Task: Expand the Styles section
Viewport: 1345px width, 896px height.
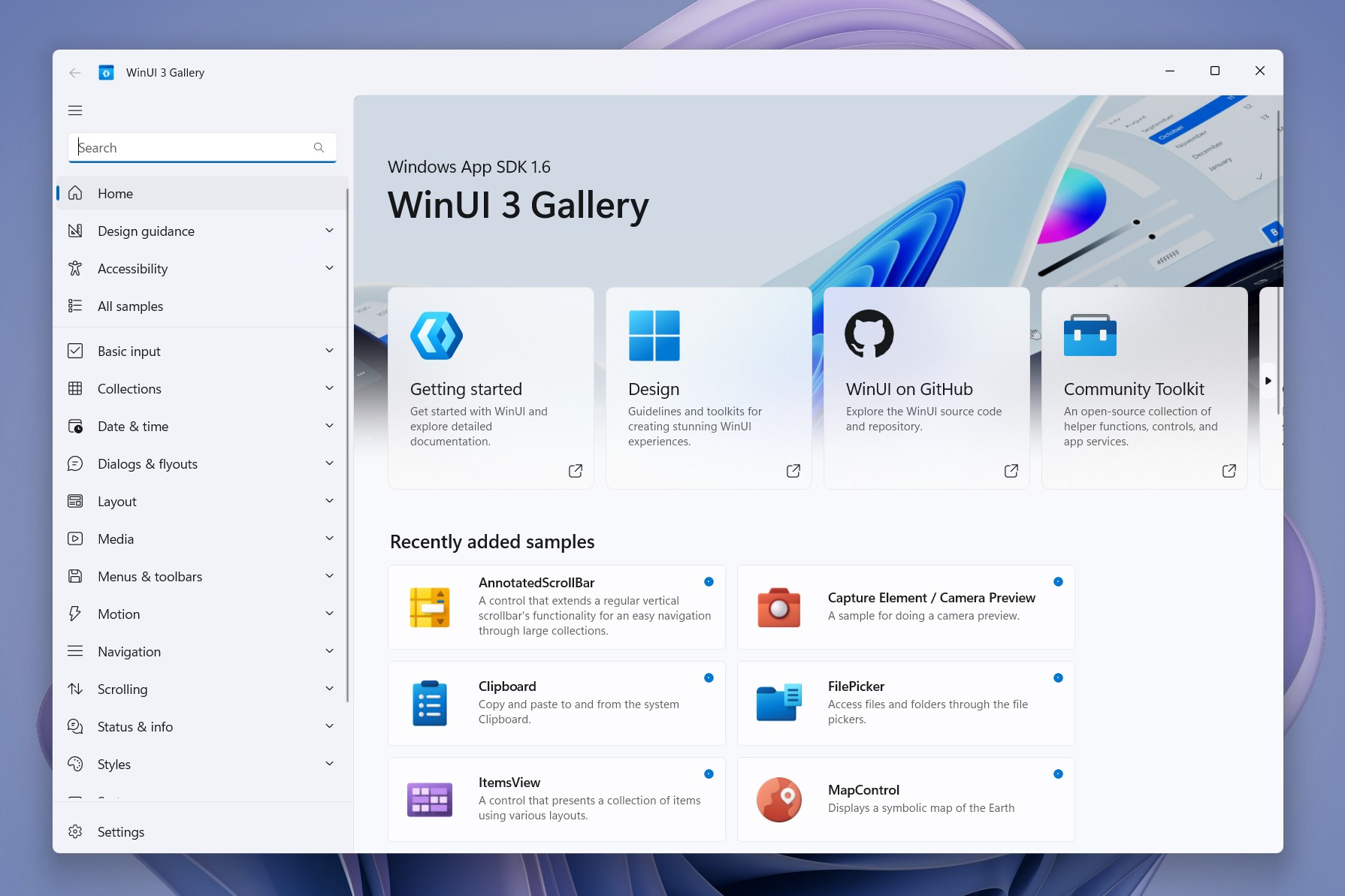Action: (329, 763)
